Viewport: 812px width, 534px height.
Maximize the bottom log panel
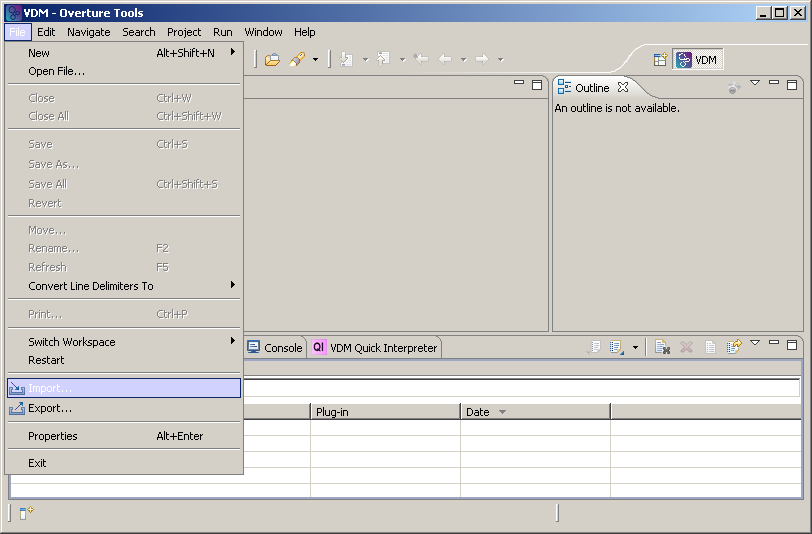pos(792,344)
